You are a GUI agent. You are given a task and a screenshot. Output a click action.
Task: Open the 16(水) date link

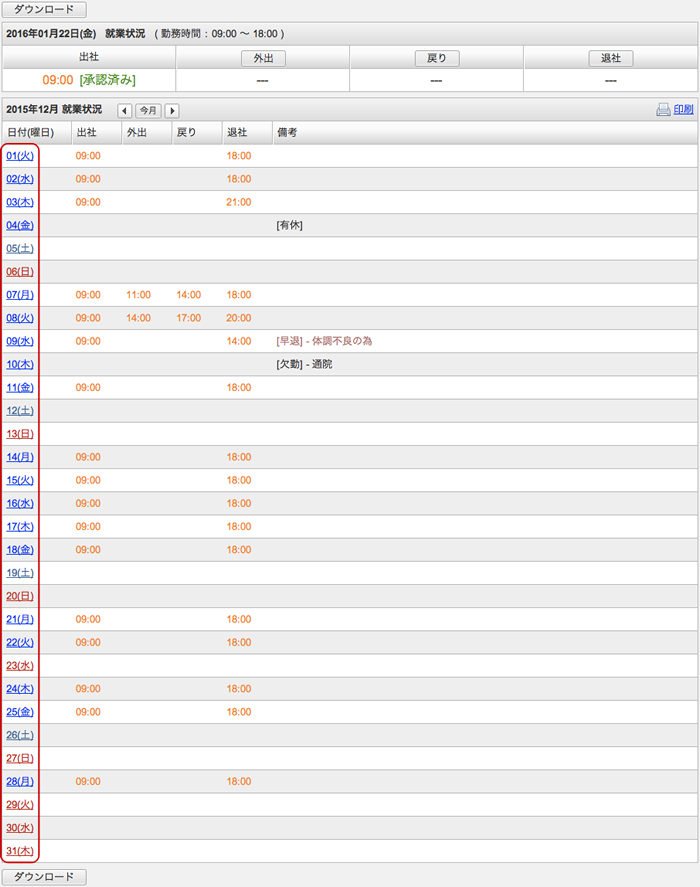point(20,503)
